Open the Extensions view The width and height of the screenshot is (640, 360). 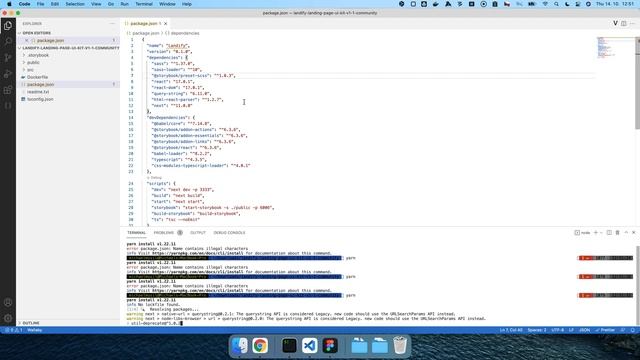coord(8,90)
